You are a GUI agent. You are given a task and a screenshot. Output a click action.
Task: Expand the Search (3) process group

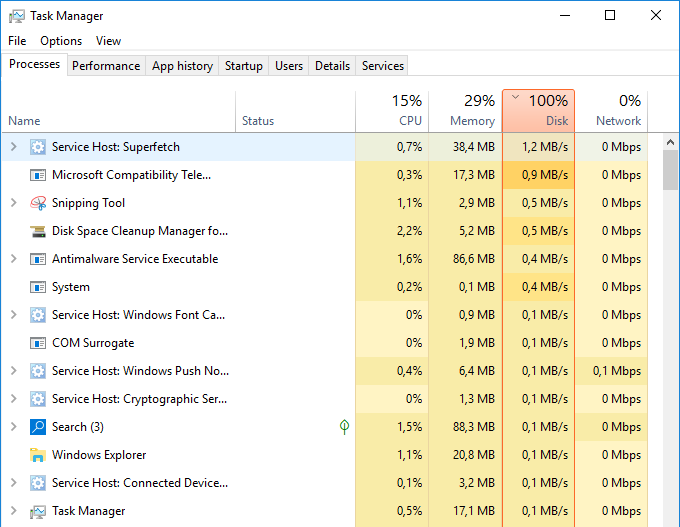point(14,426)
